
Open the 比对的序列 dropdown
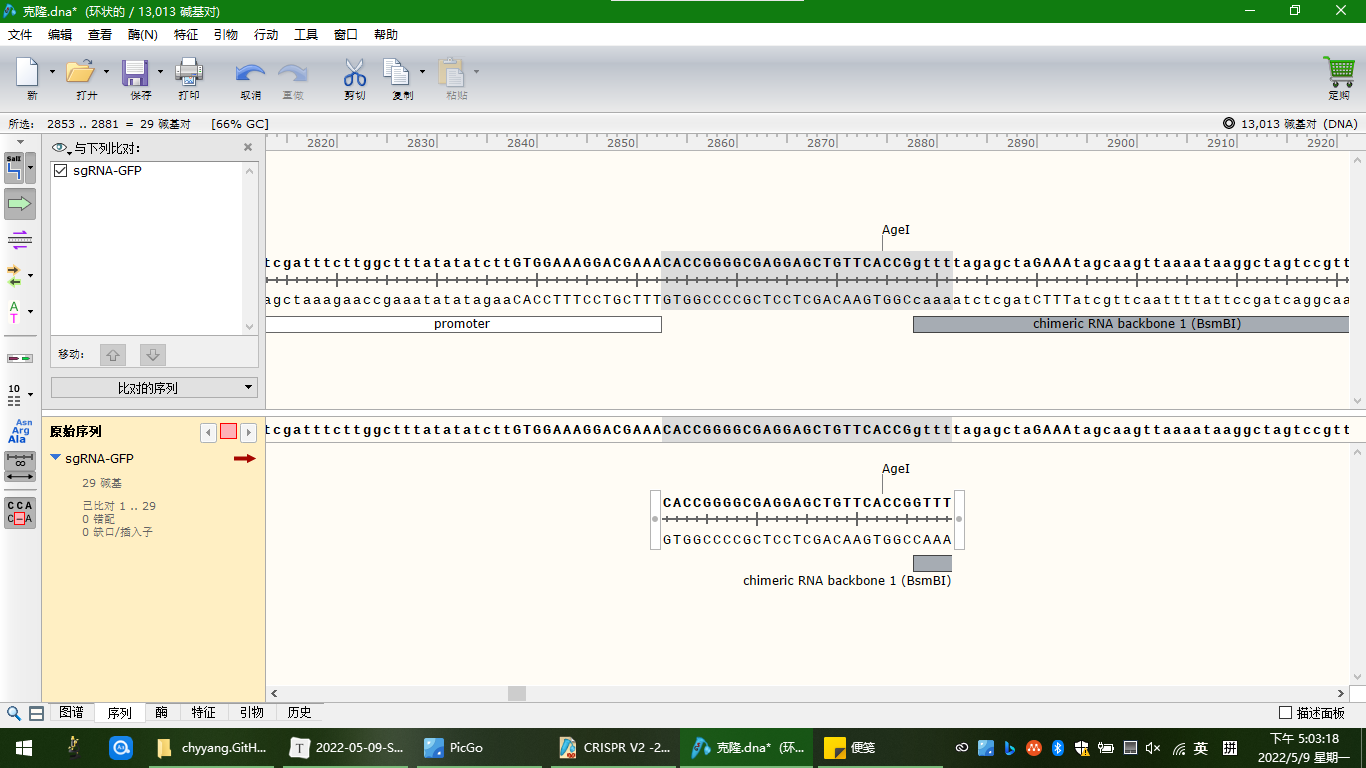(x=154, y=388)
